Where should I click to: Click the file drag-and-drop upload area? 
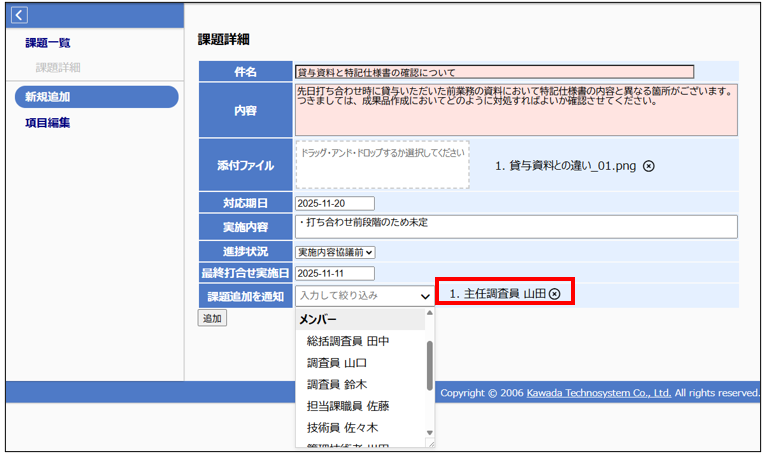pos(382,165)
